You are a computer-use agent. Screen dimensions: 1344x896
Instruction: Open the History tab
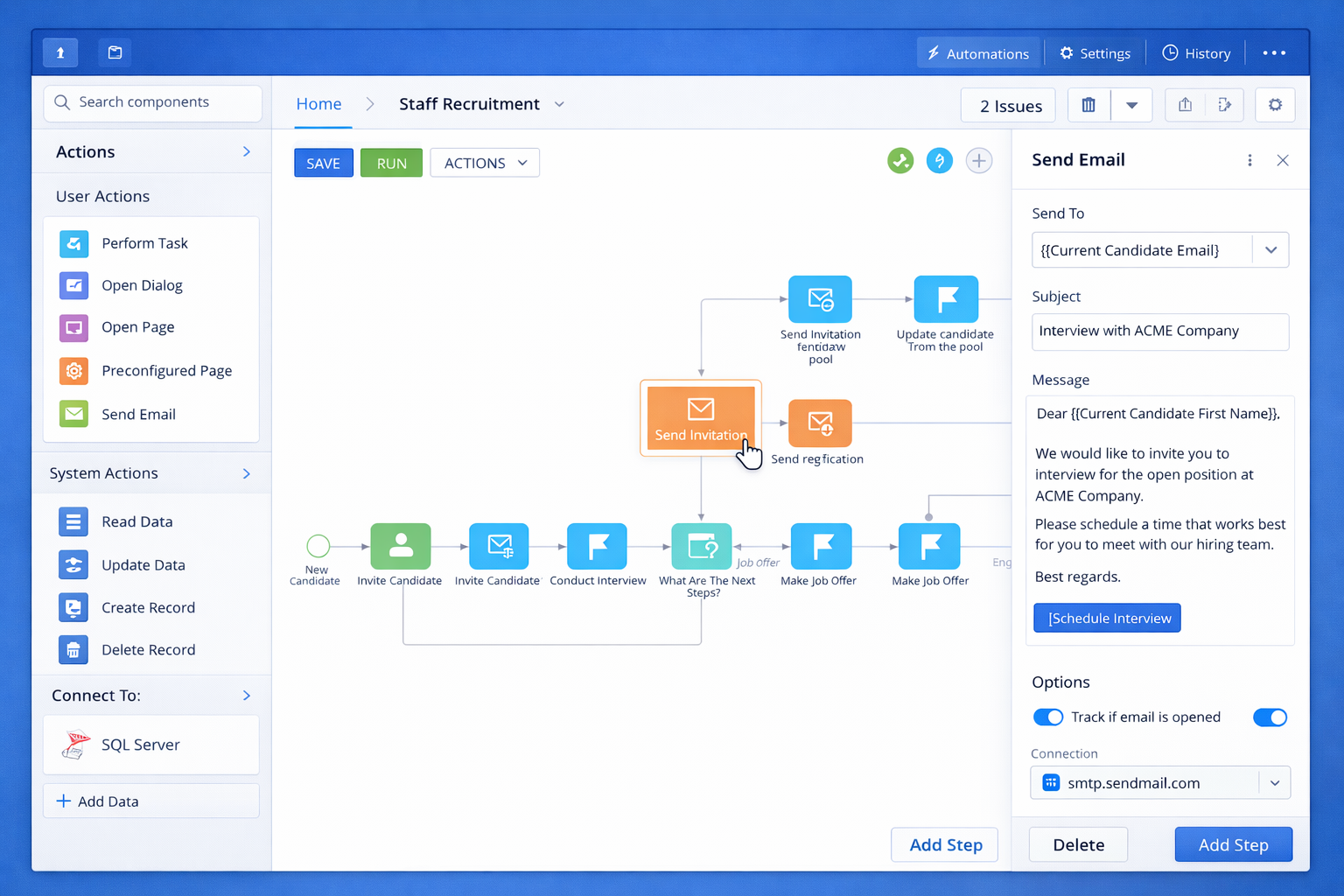pyautogui.click(x=1196, y=53)
